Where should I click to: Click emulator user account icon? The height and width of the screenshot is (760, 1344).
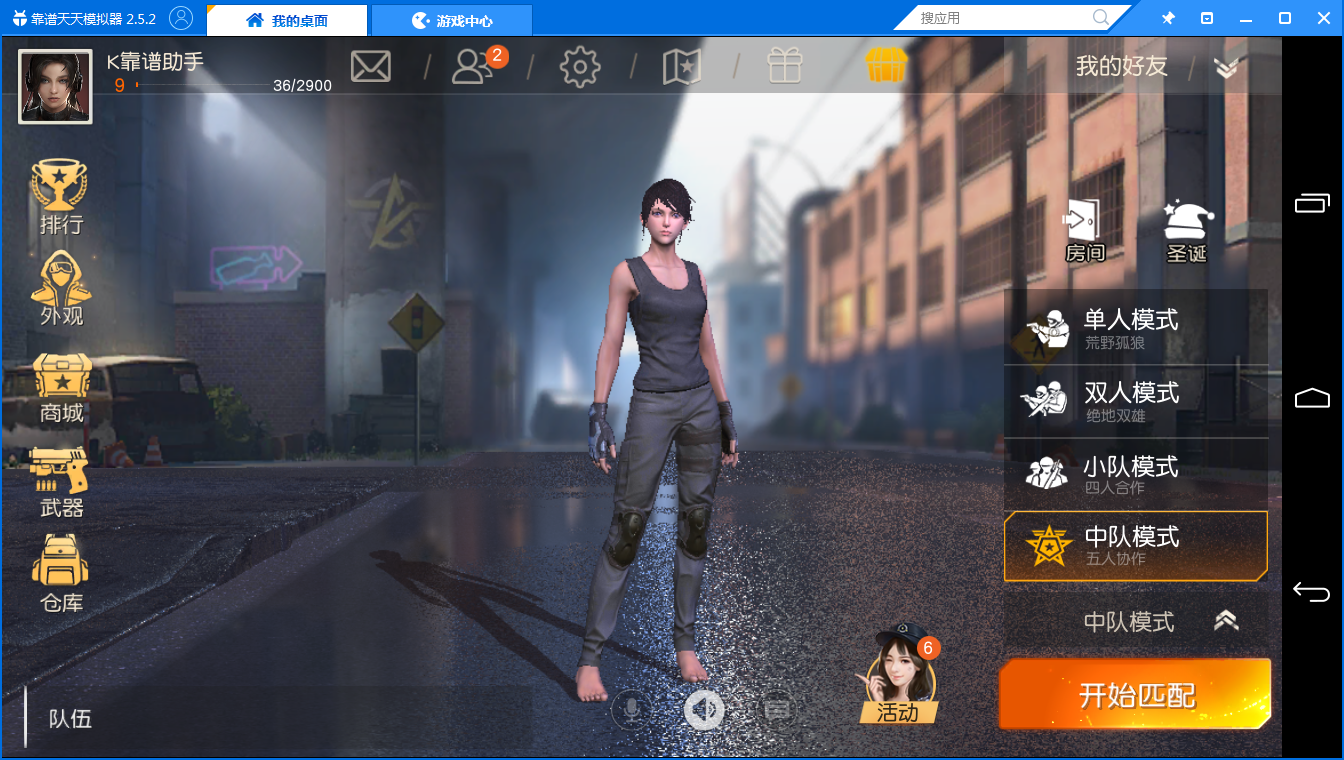click(181, 18)
